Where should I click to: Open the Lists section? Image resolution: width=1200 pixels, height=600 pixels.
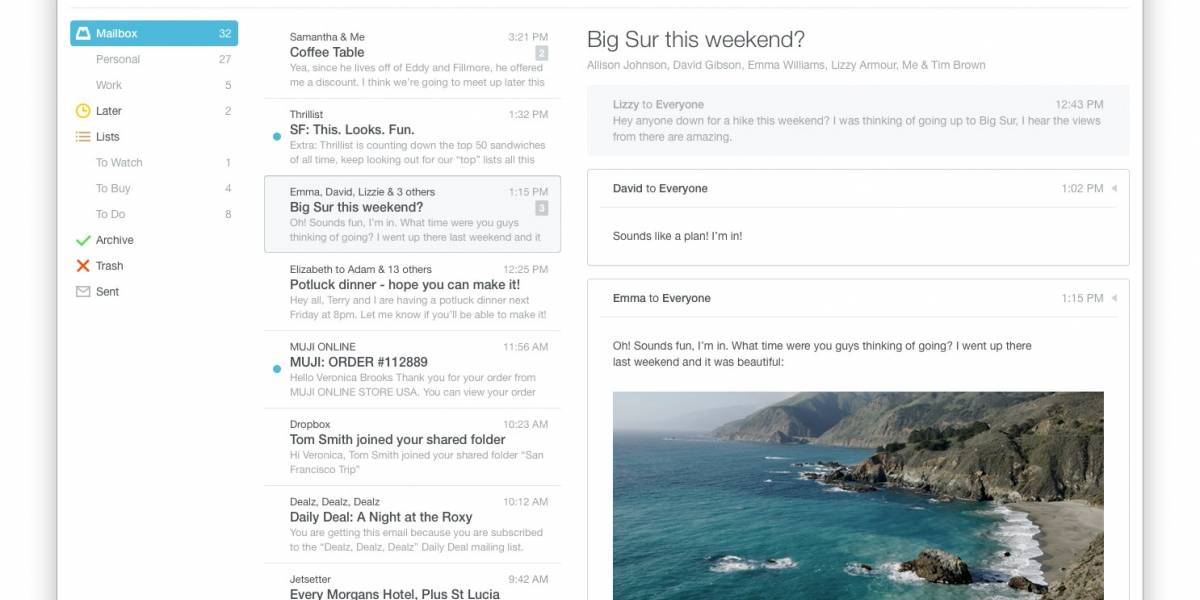[x=154, y=137]
